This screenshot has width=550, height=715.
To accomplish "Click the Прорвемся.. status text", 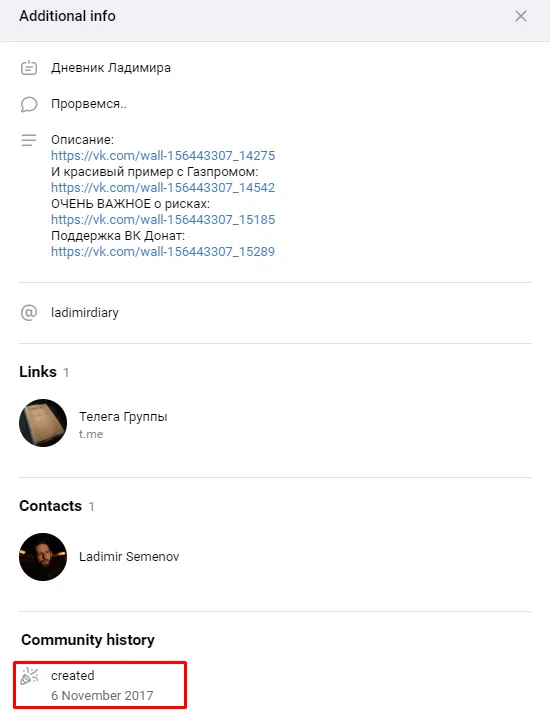I will coord(89,104).
